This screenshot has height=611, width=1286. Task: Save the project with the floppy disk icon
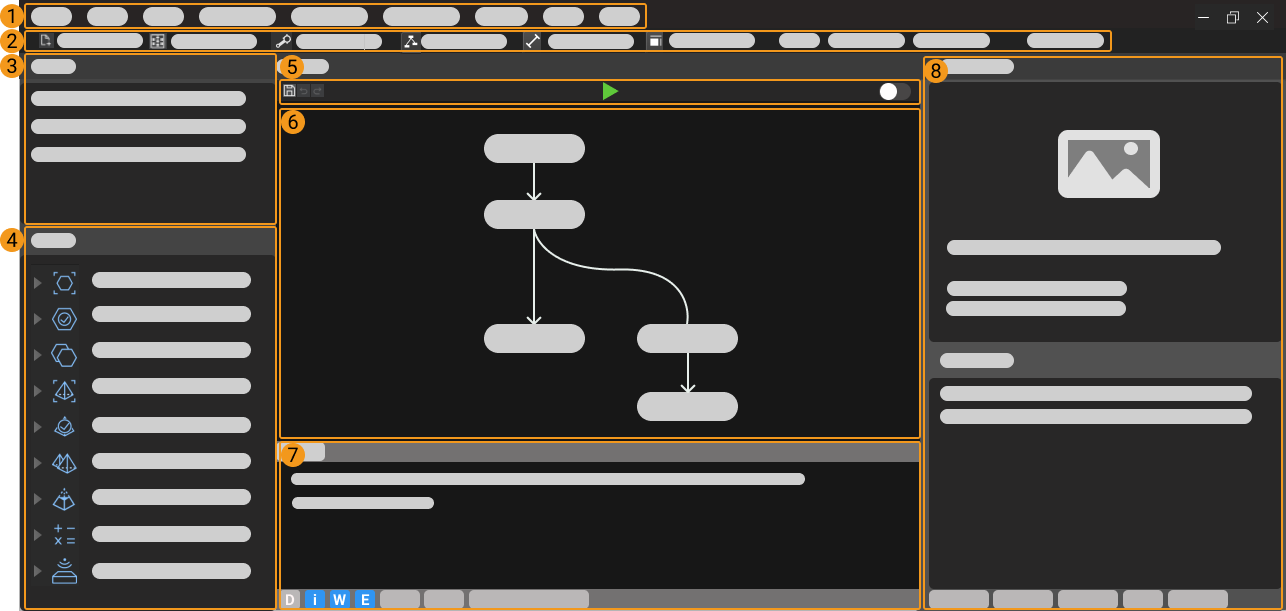tap(289, 91)
